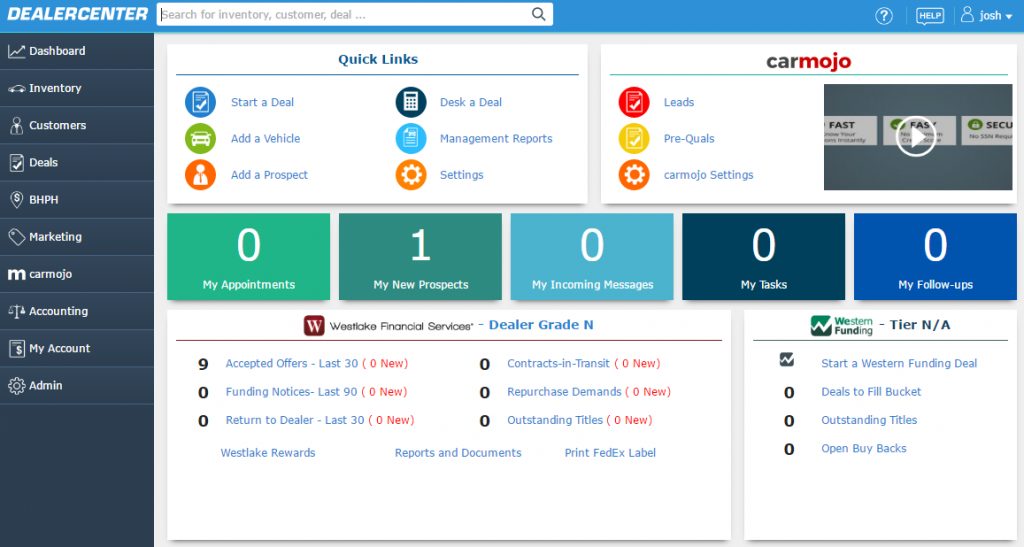Click the Management Reports link
This screenshot has height=547, width=1024.
[496, 138]
